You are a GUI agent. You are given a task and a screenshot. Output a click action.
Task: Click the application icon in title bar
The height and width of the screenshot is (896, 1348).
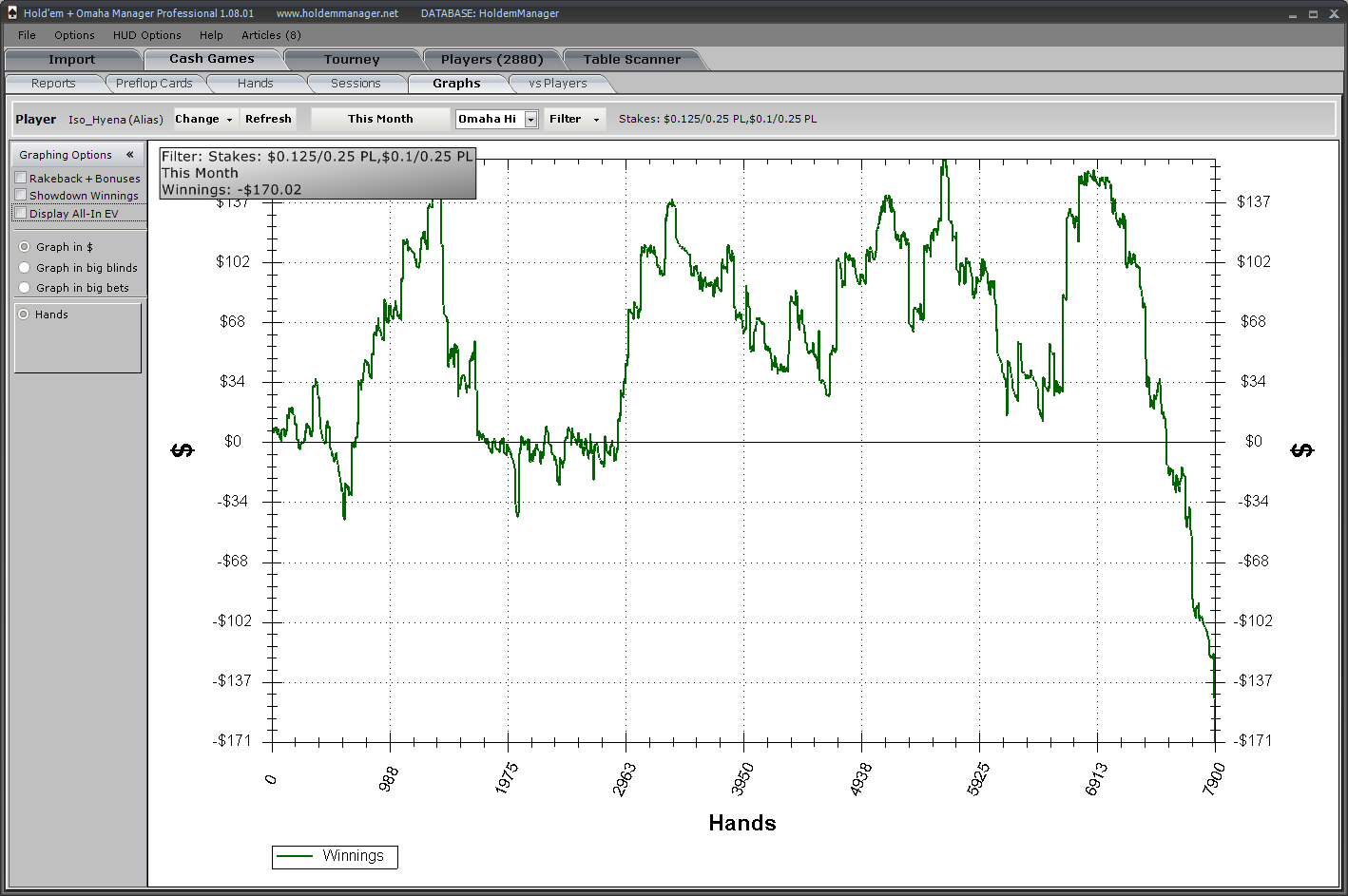coord(12,13)
